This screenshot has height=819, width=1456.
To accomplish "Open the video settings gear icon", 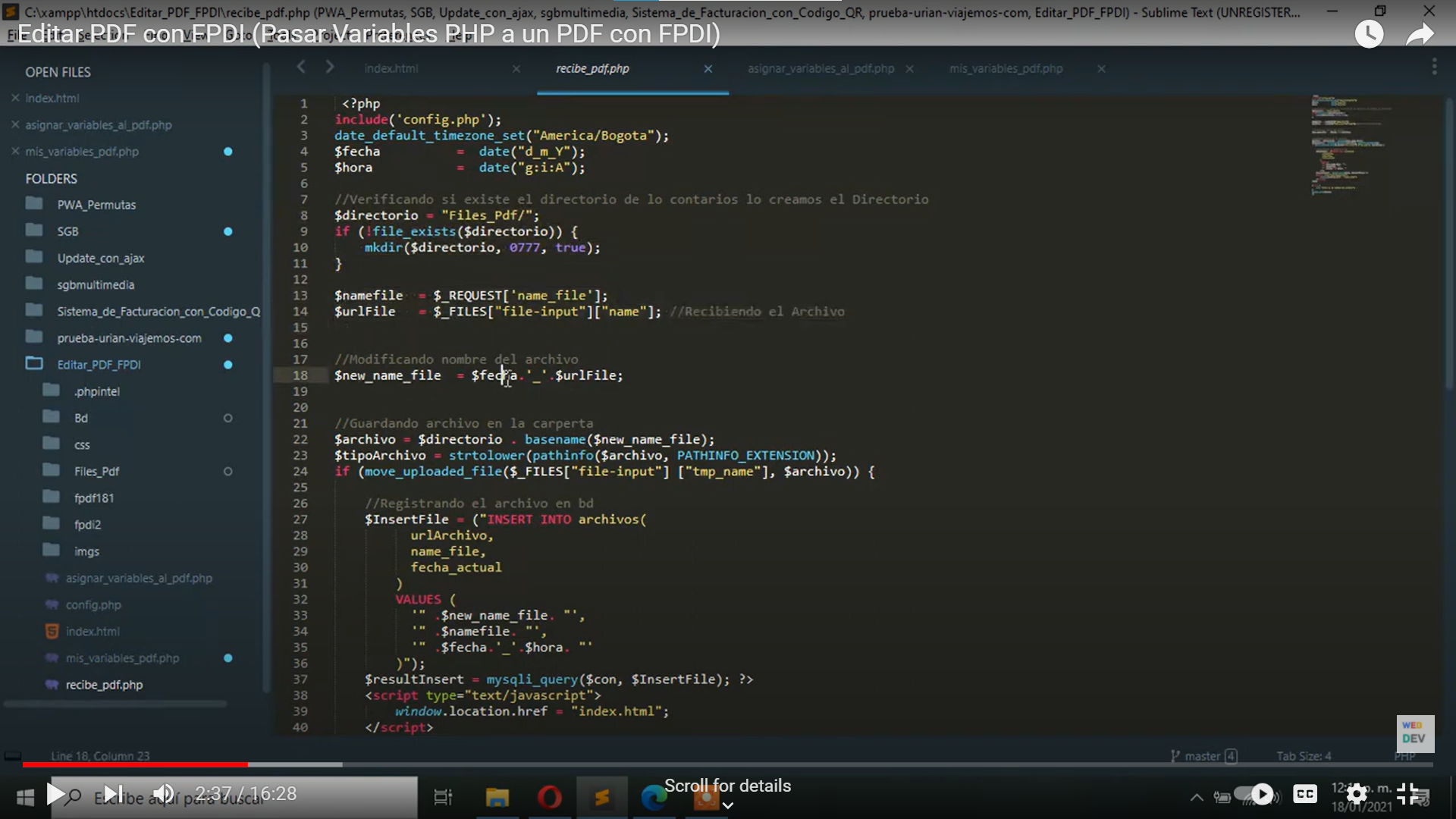I will (1357, 794).
